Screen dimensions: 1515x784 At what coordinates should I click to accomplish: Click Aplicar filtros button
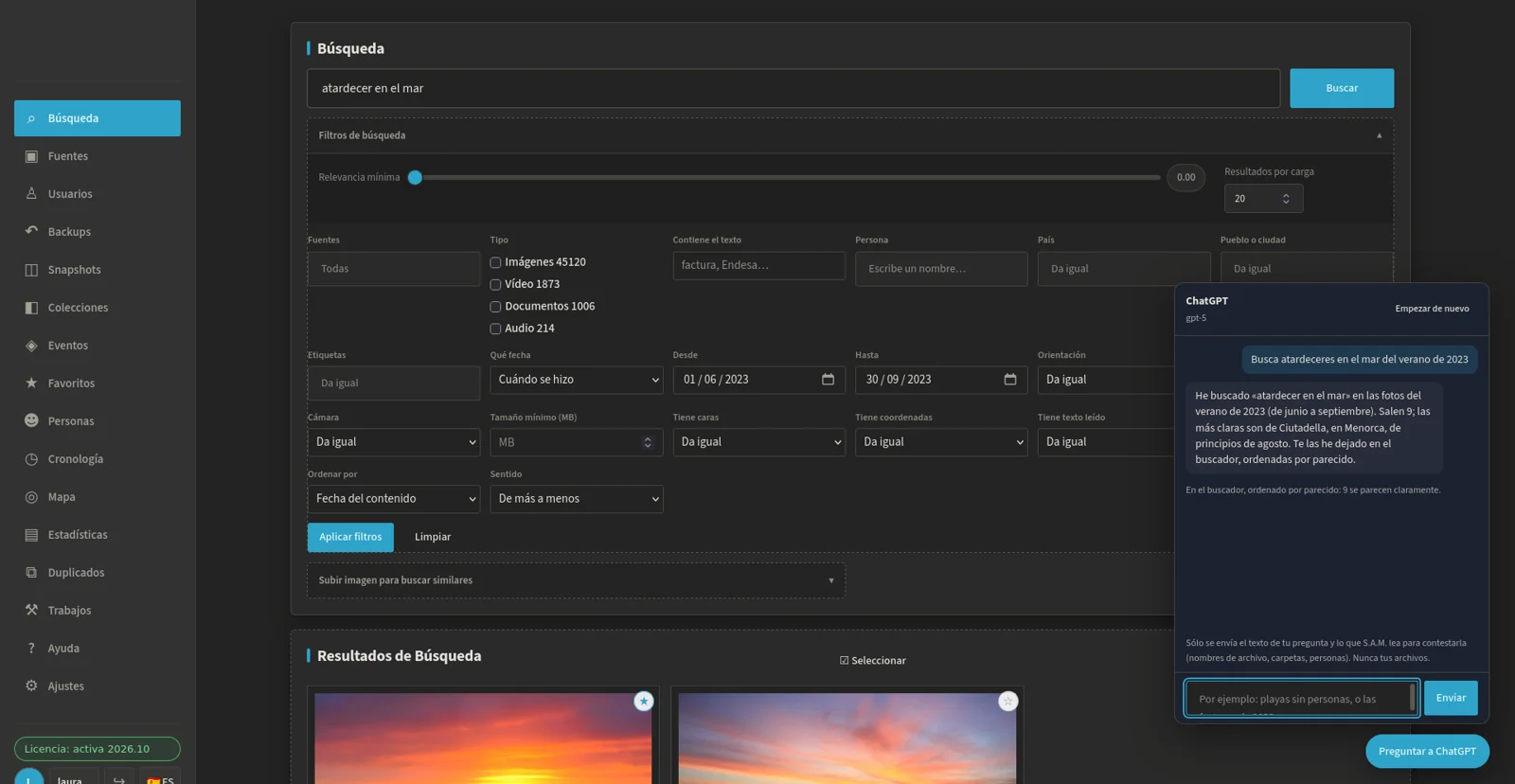tap(350, 537)
